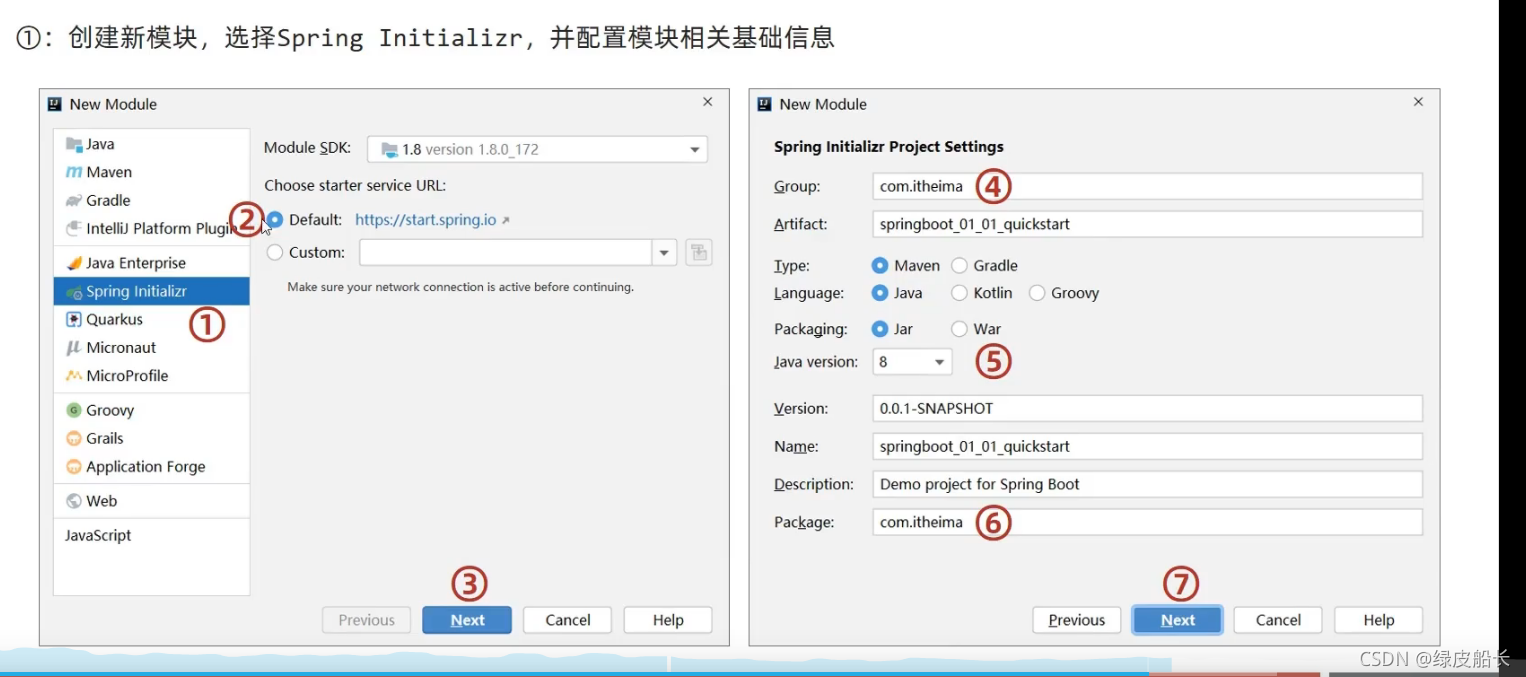Select the Quarkus icon
This screenshot has width=1526, height=677.
[74, 319]
